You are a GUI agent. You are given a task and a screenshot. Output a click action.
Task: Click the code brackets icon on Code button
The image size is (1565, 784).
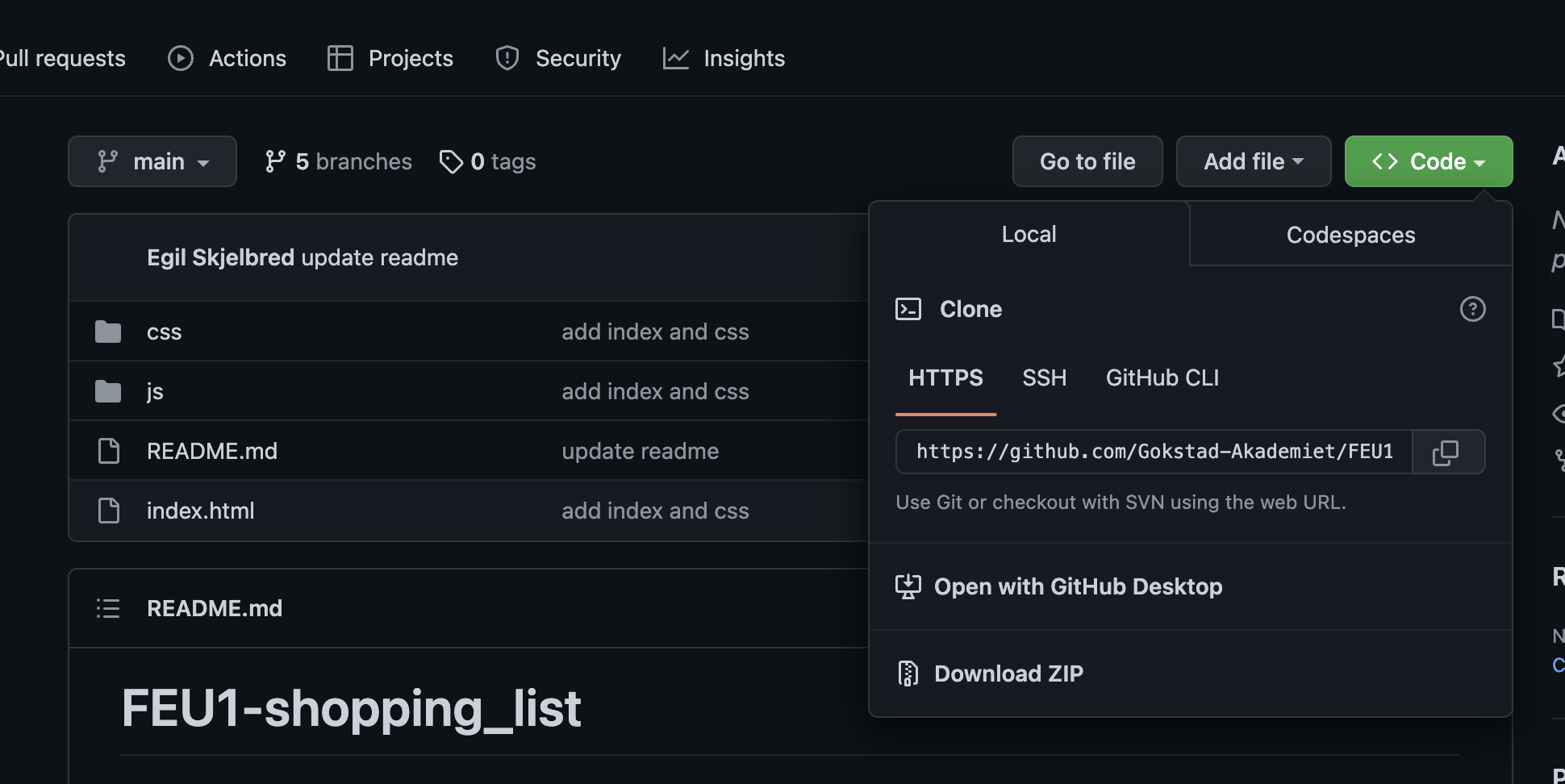(1385, 161)
